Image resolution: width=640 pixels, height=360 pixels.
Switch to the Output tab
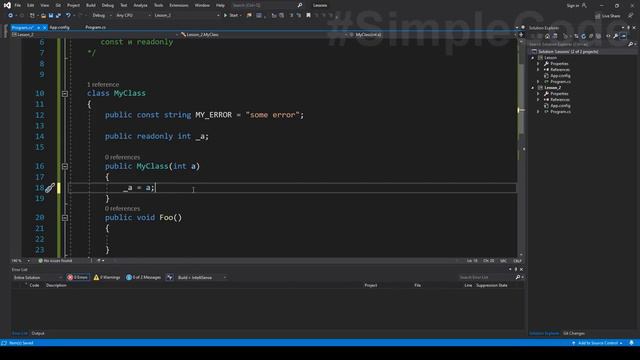point(38,333)
